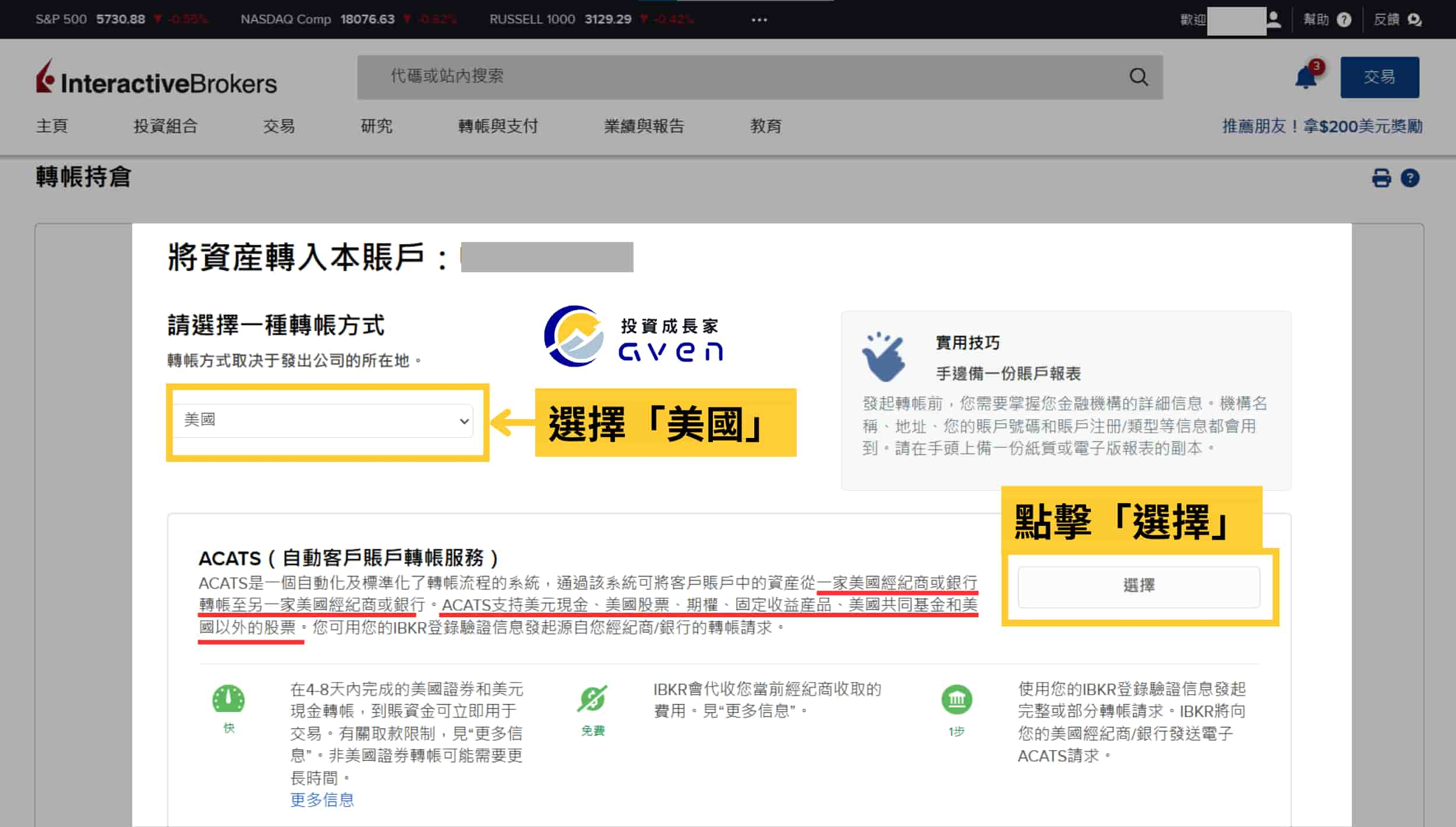The height and width of the screenshot is (827, 1456).
Task: Click the user profile icon
Action: (x=1274, y=19)
